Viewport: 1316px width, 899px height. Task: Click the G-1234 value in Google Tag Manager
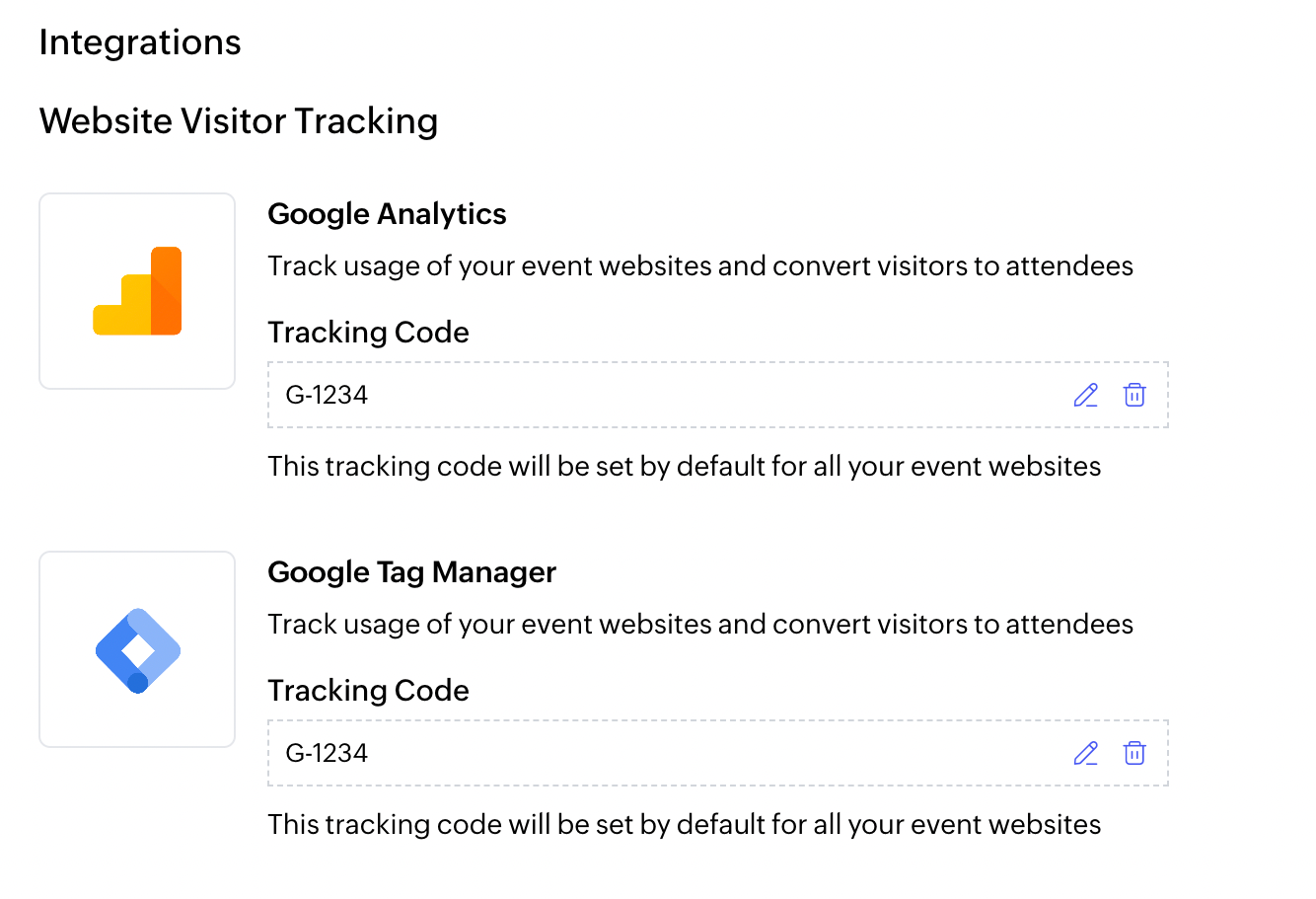coord(327,754)
